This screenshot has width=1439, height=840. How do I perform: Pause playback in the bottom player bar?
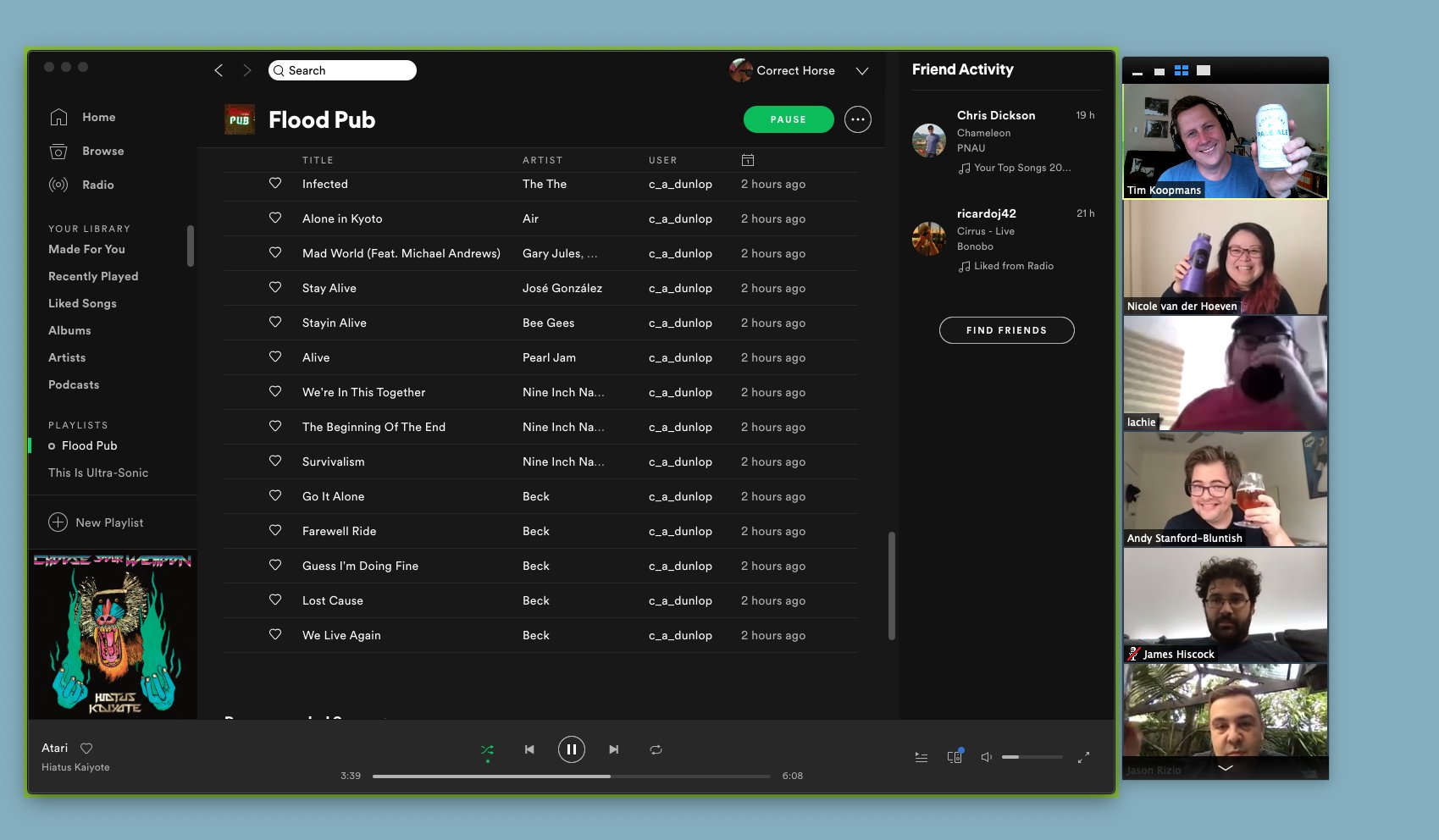click(x=572, y=749)
